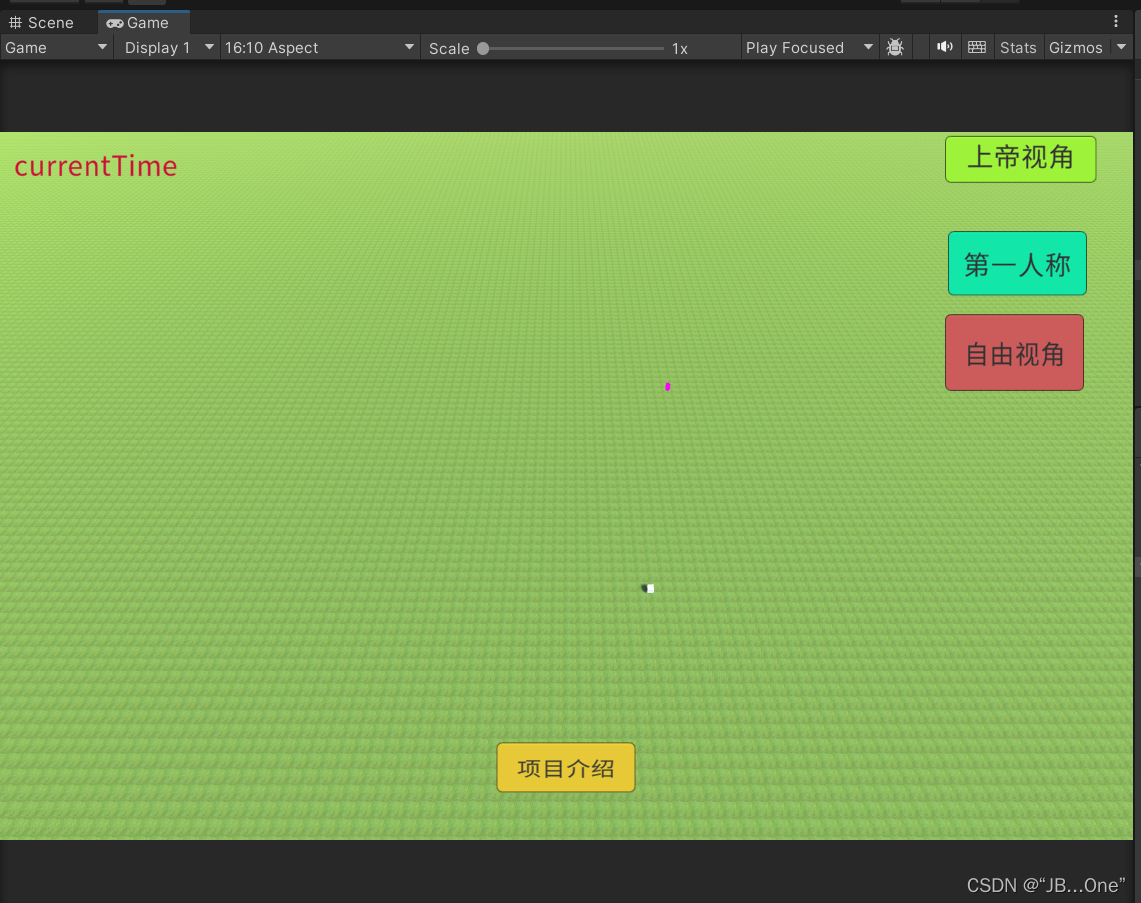Switch to the Scene tab
The height and width of the screenshot is (903, 1141).
click(41, 23)
